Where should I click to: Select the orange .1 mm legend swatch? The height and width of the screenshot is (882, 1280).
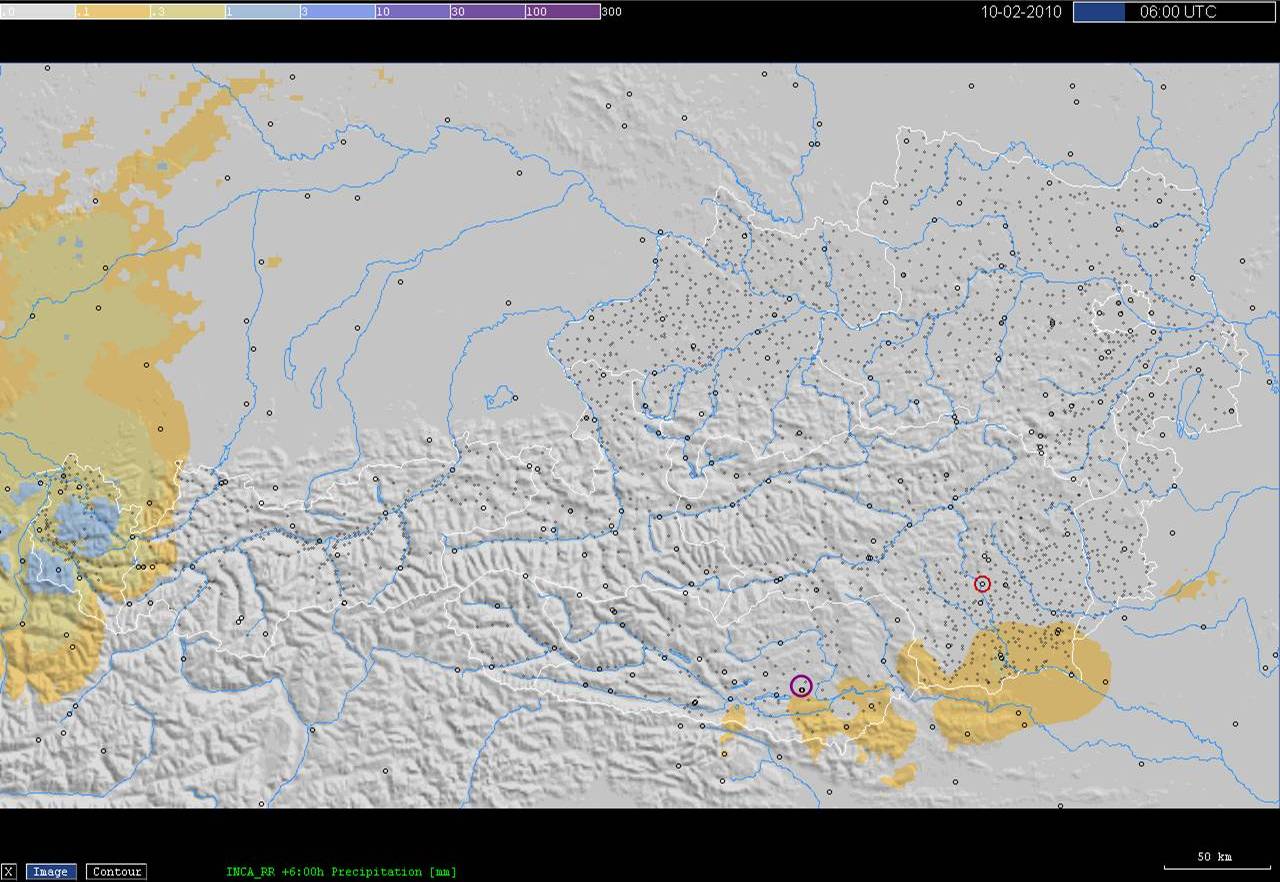coord(112,12)
